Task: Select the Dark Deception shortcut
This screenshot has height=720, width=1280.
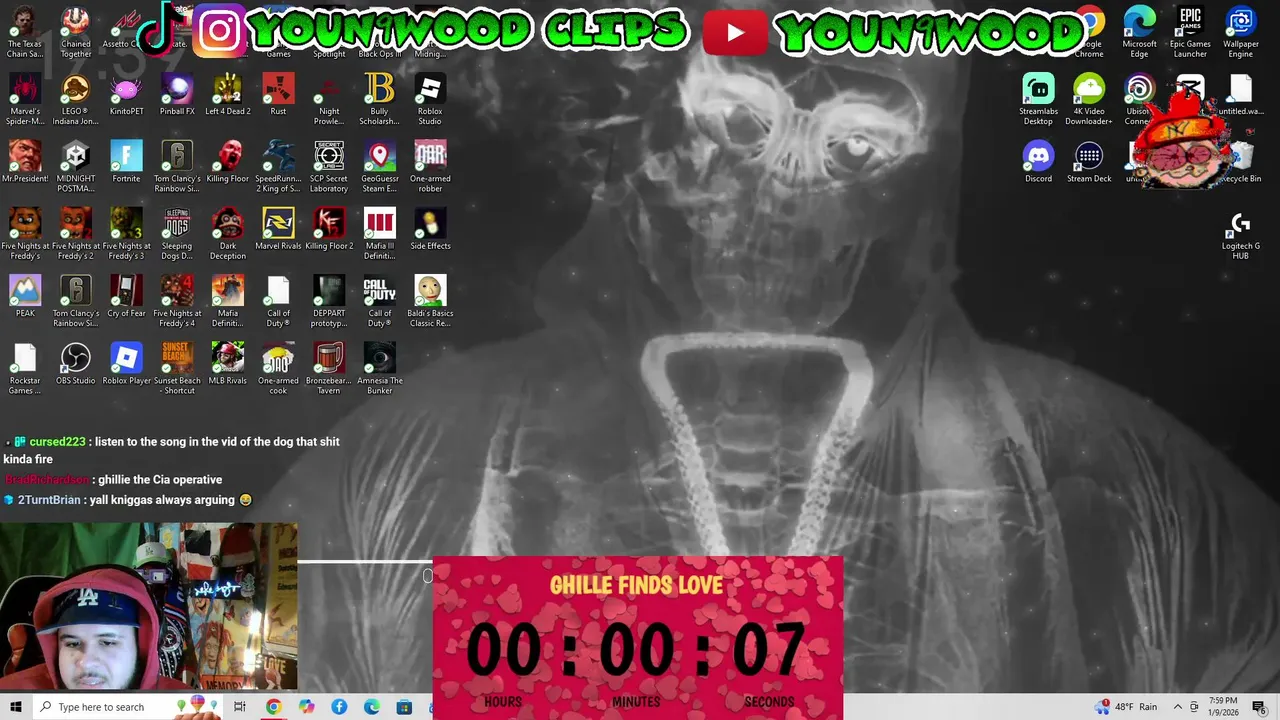Action: (x=228, y=234)
